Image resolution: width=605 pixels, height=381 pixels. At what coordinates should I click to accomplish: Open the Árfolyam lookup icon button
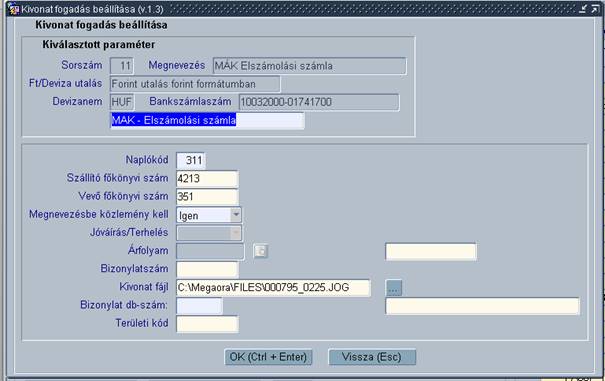[x=260, y=251]
